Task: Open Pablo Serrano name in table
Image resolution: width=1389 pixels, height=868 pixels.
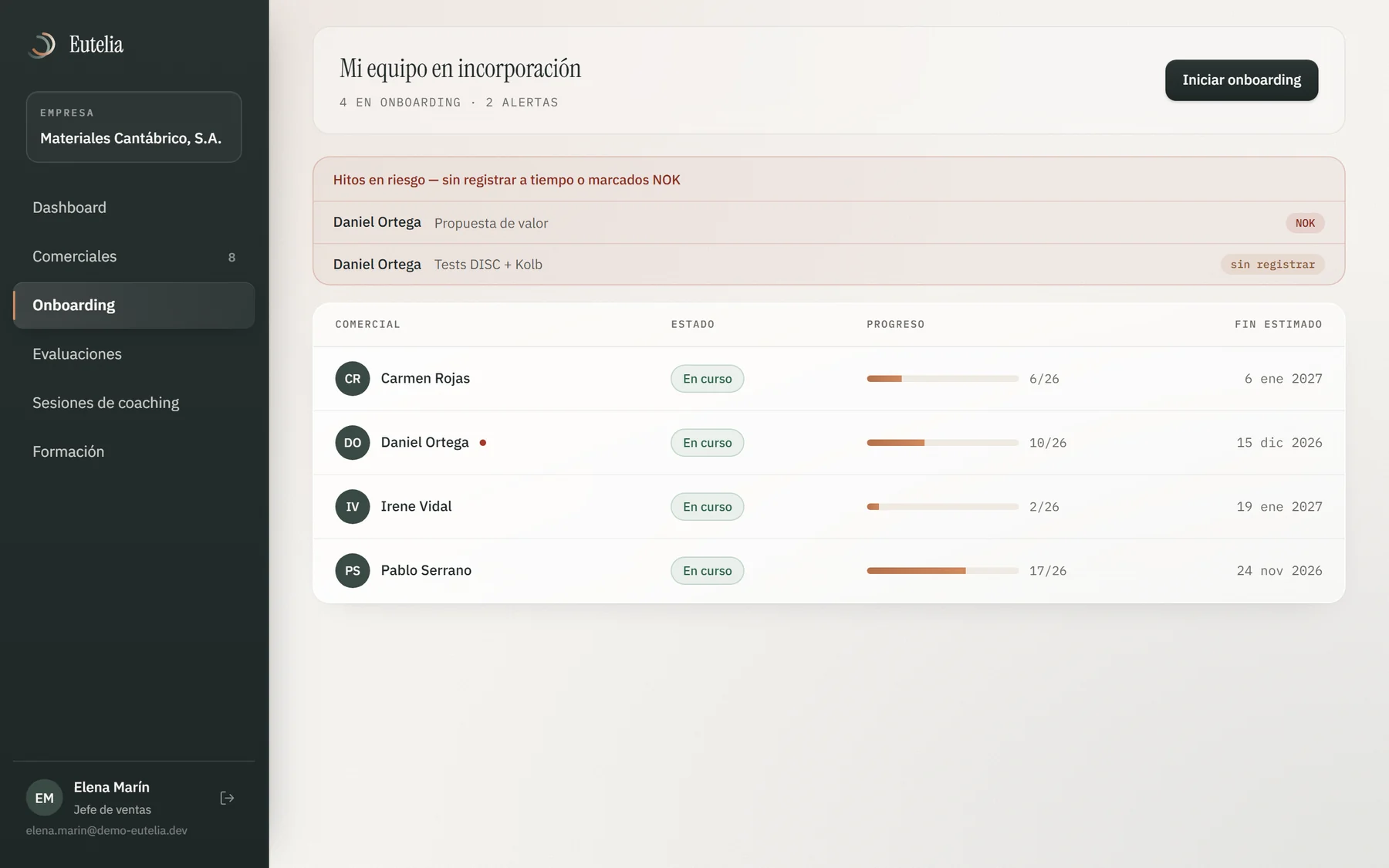Action: click(426, 570)
